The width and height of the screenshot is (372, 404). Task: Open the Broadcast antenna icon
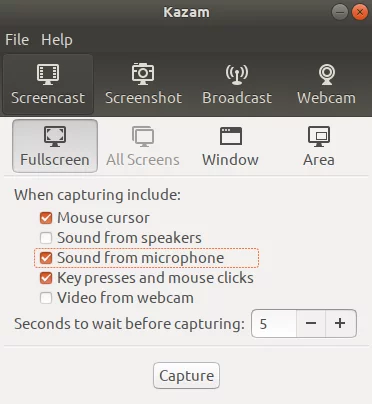[237, 74]
